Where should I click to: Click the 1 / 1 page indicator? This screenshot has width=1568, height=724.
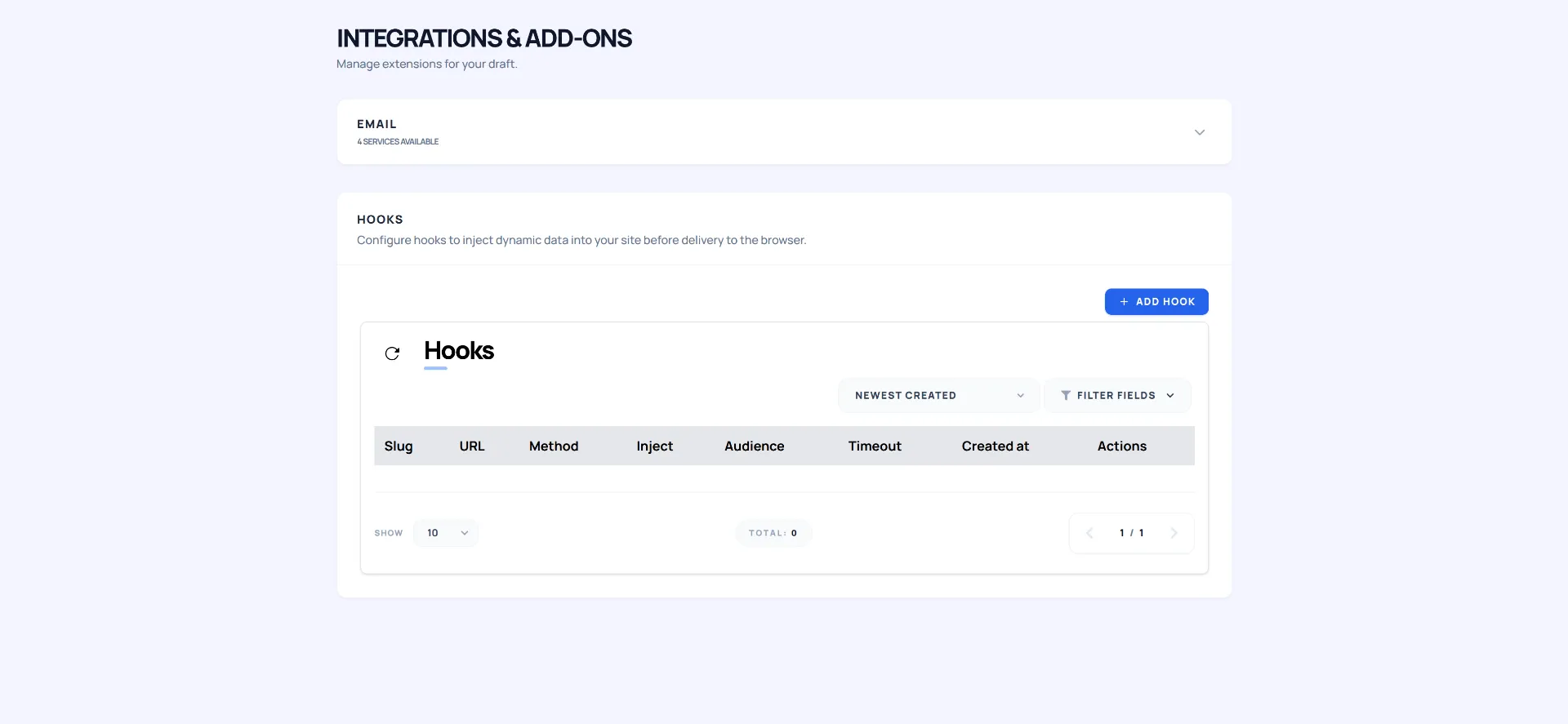[x=1131, y=533]
